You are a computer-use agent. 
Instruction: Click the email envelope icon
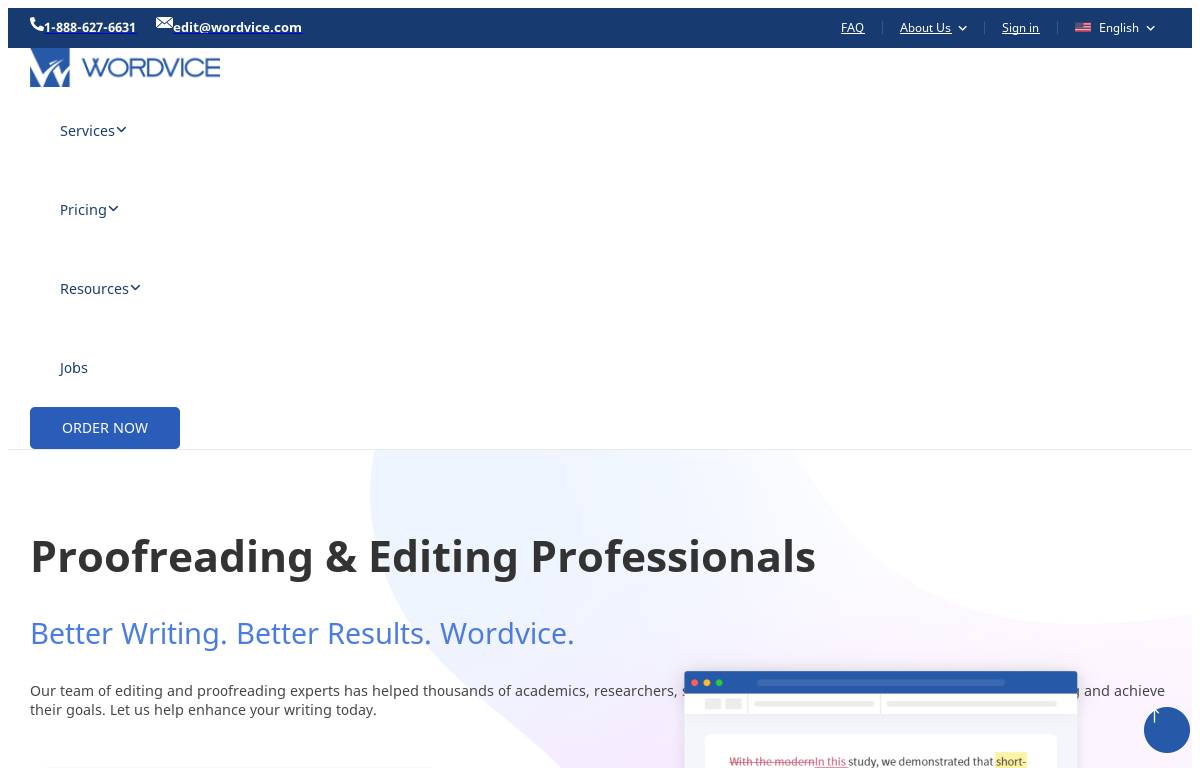point(164,23)
